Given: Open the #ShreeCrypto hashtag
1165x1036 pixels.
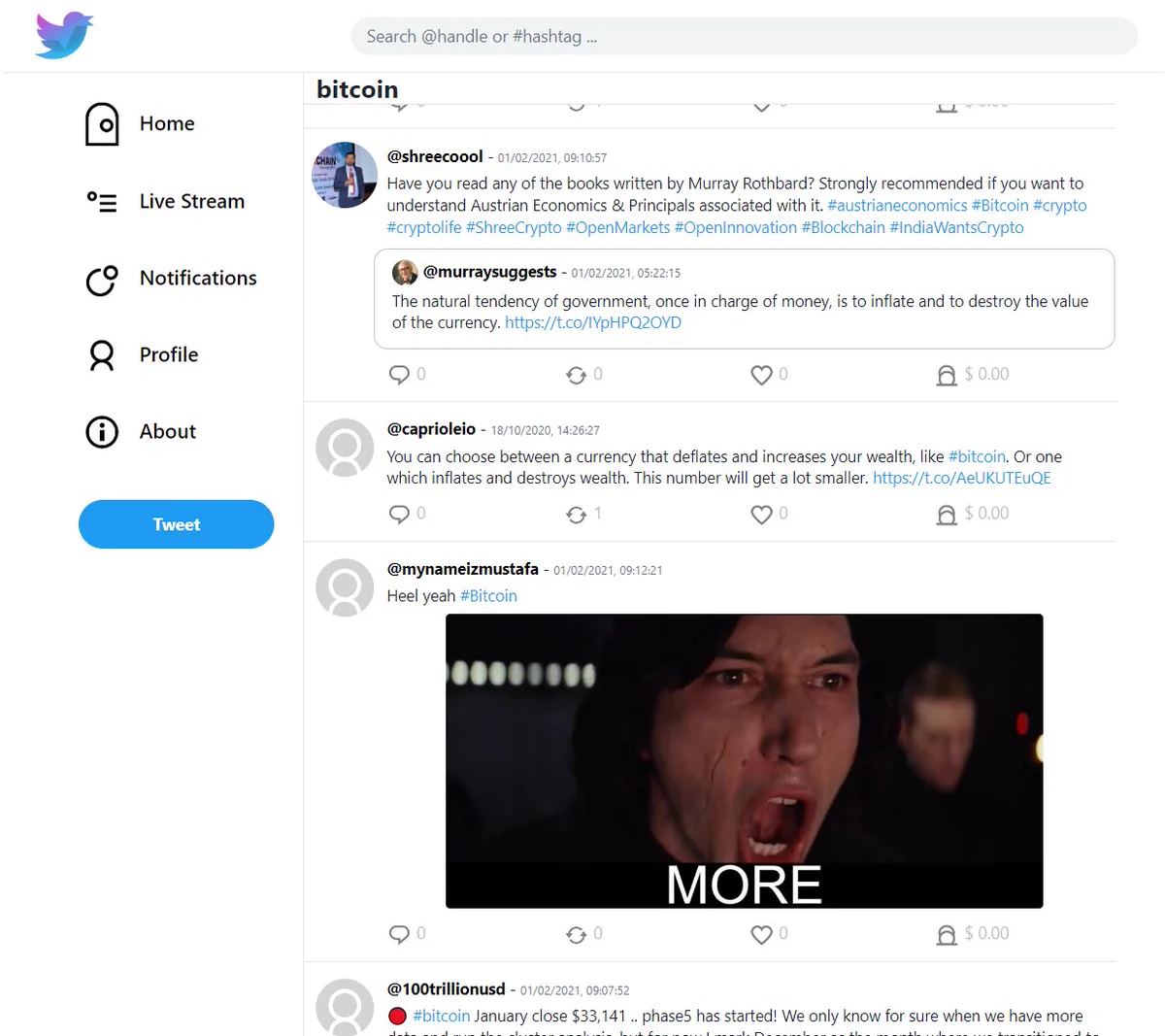Looking at the screenshot, I should [514, 227].
